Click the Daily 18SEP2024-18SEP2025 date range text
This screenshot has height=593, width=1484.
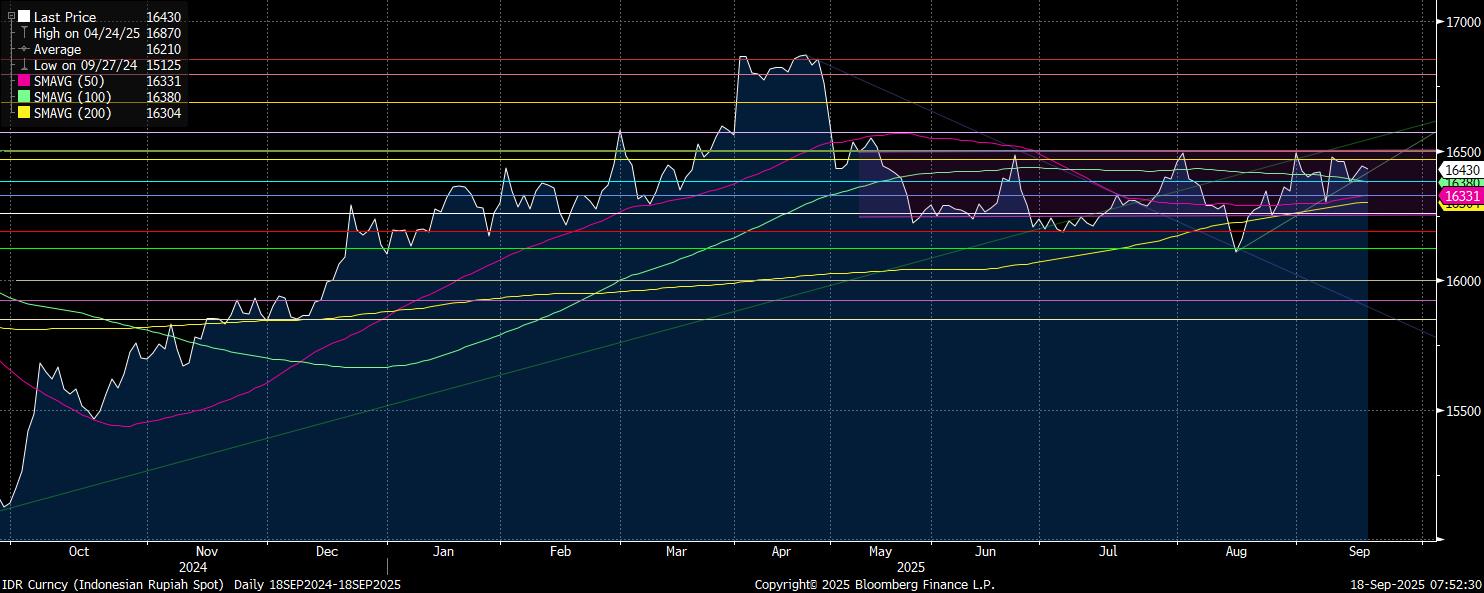(x=317, y=584)
